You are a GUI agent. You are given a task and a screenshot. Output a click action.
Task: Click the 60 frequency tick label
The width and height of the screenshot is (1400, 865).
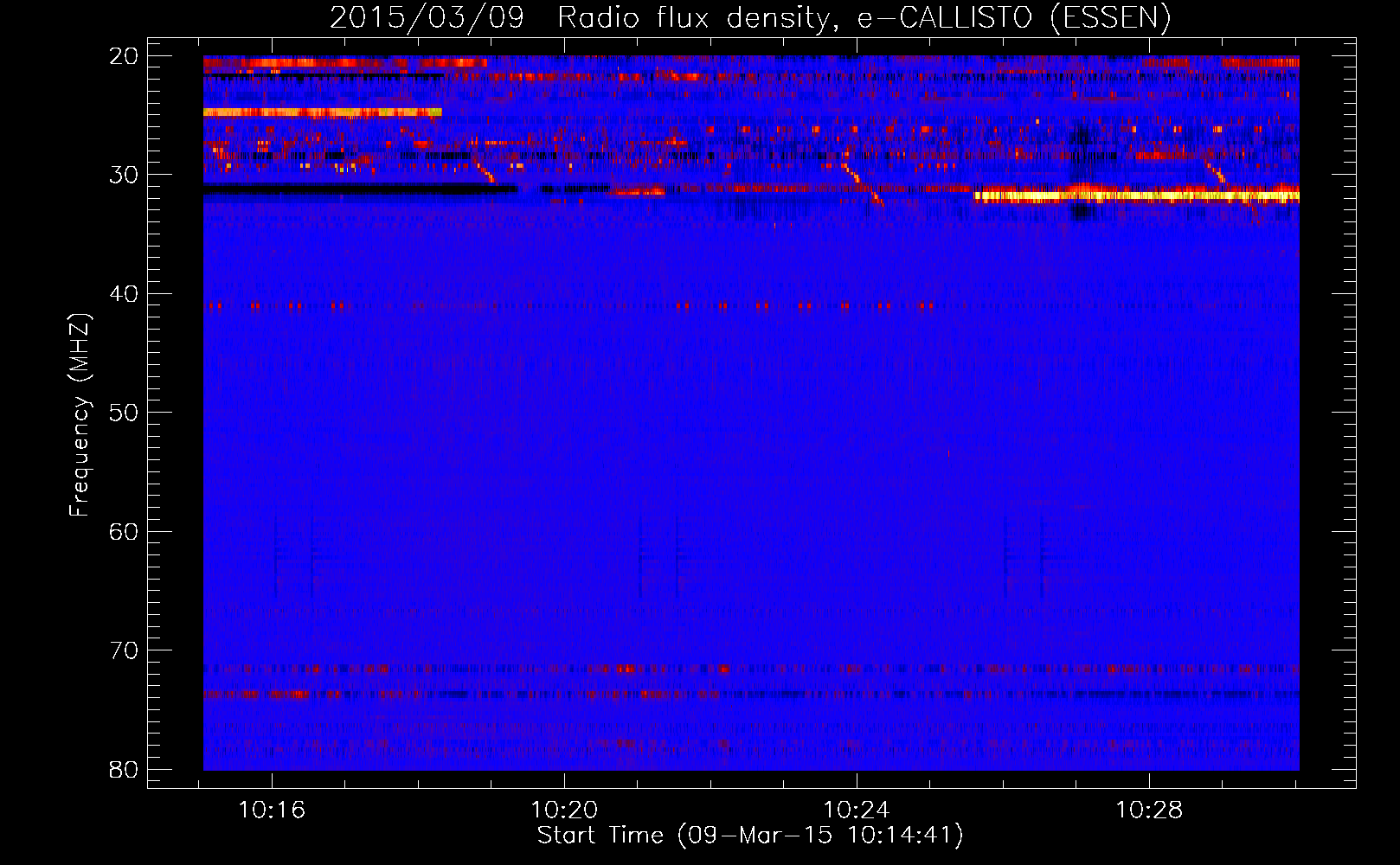pyautogui.click(x=124, y=532)
